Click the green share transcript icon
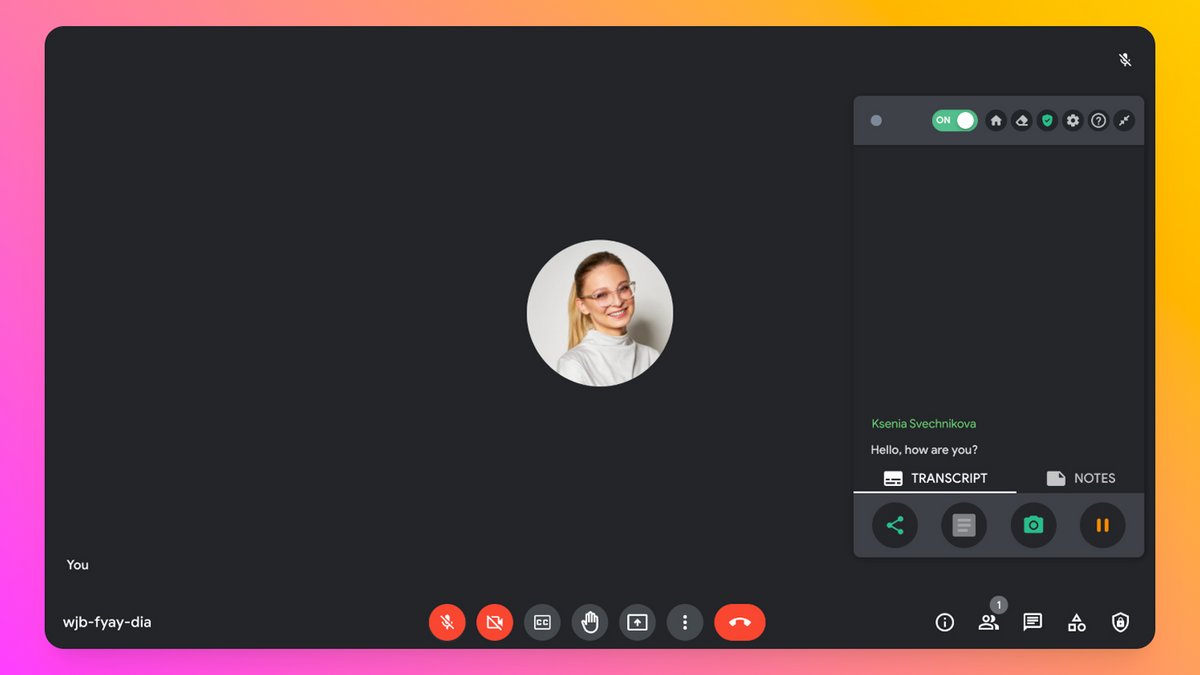 [895, 525]
